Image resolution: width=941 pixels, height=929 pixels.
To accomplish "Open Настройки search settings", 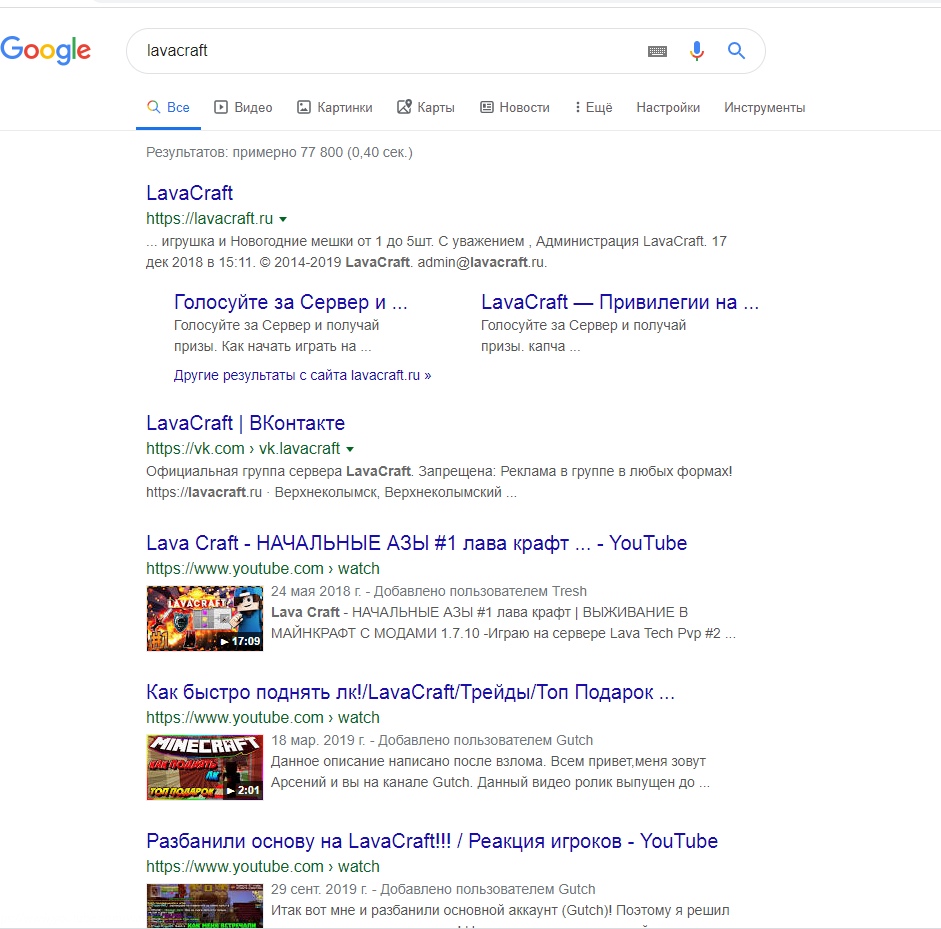I will pos(668,107).
